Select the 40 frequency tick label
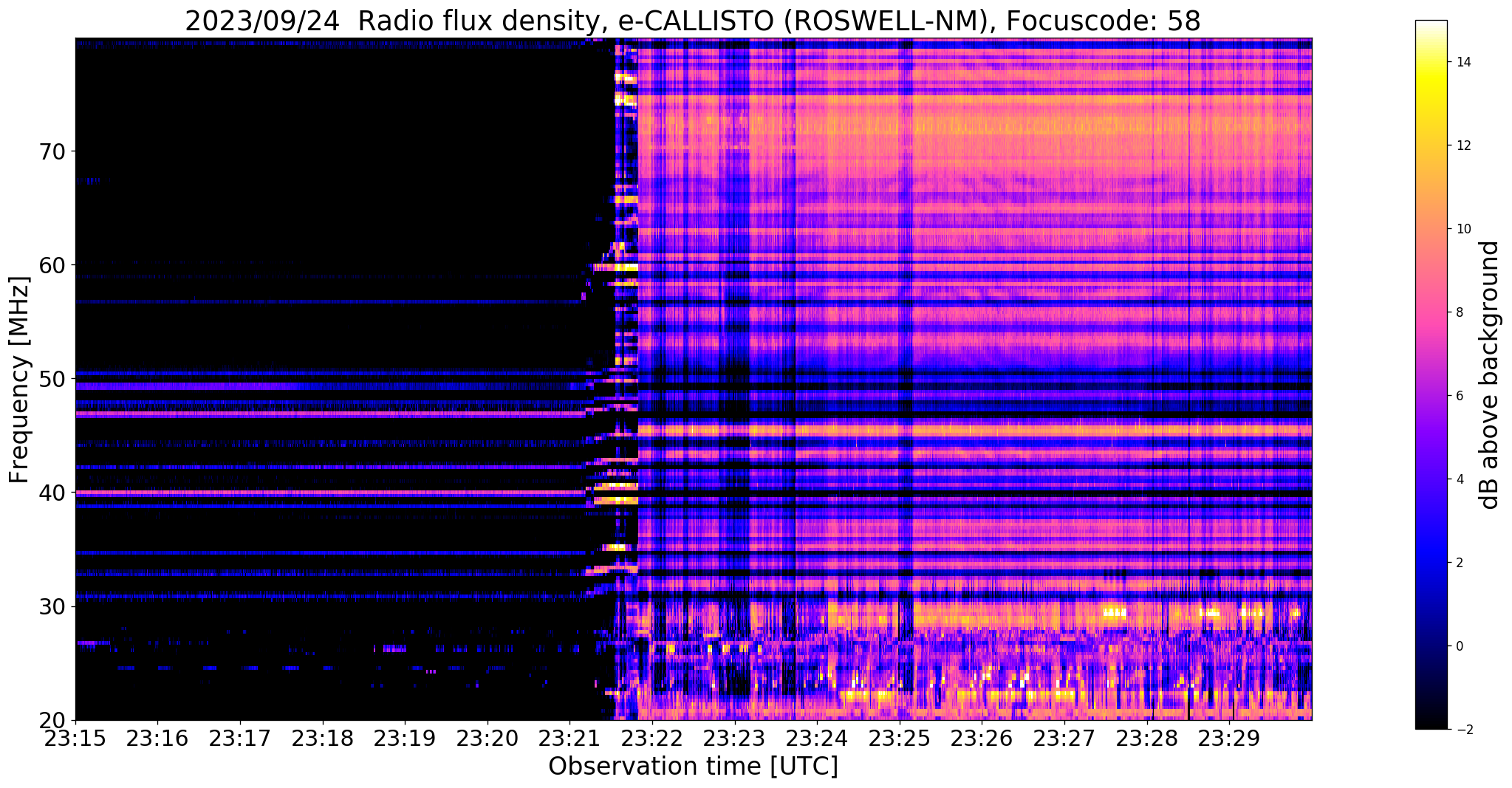This screenshot has height=788, width=1512. (52, 493)
